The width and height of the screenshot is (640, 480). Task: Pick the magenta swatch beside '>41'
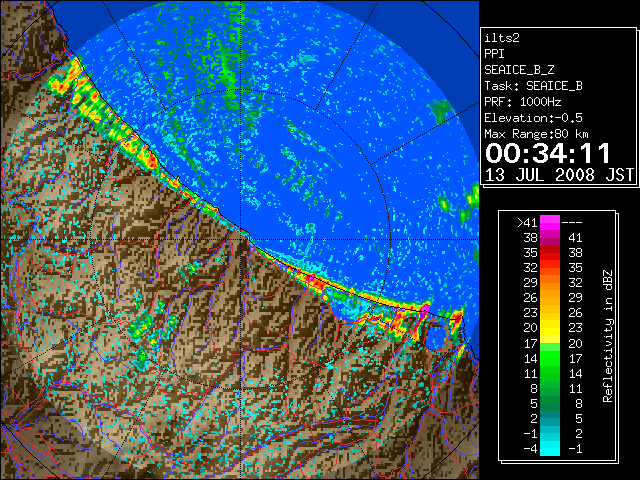(550, 223)
